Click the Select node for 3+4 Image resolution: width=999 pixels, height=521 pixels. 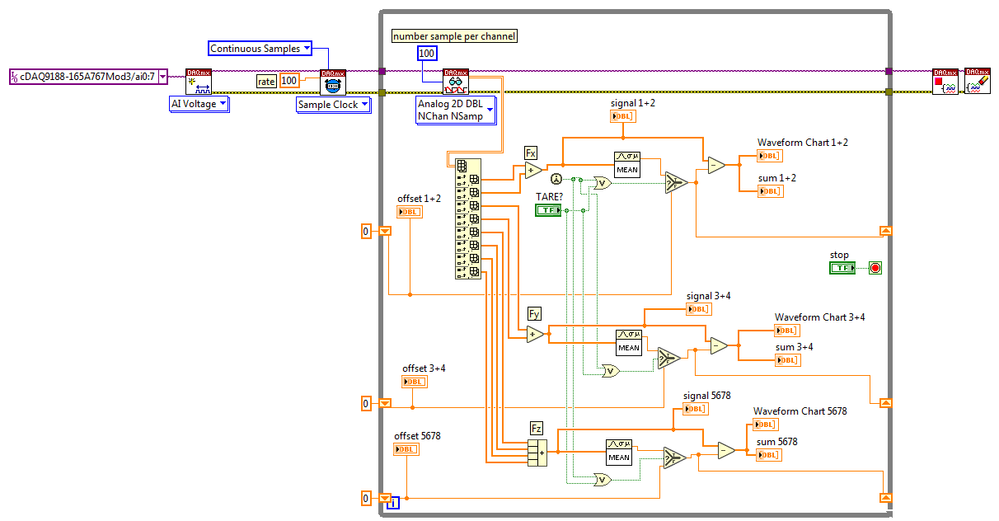[668, 358]
